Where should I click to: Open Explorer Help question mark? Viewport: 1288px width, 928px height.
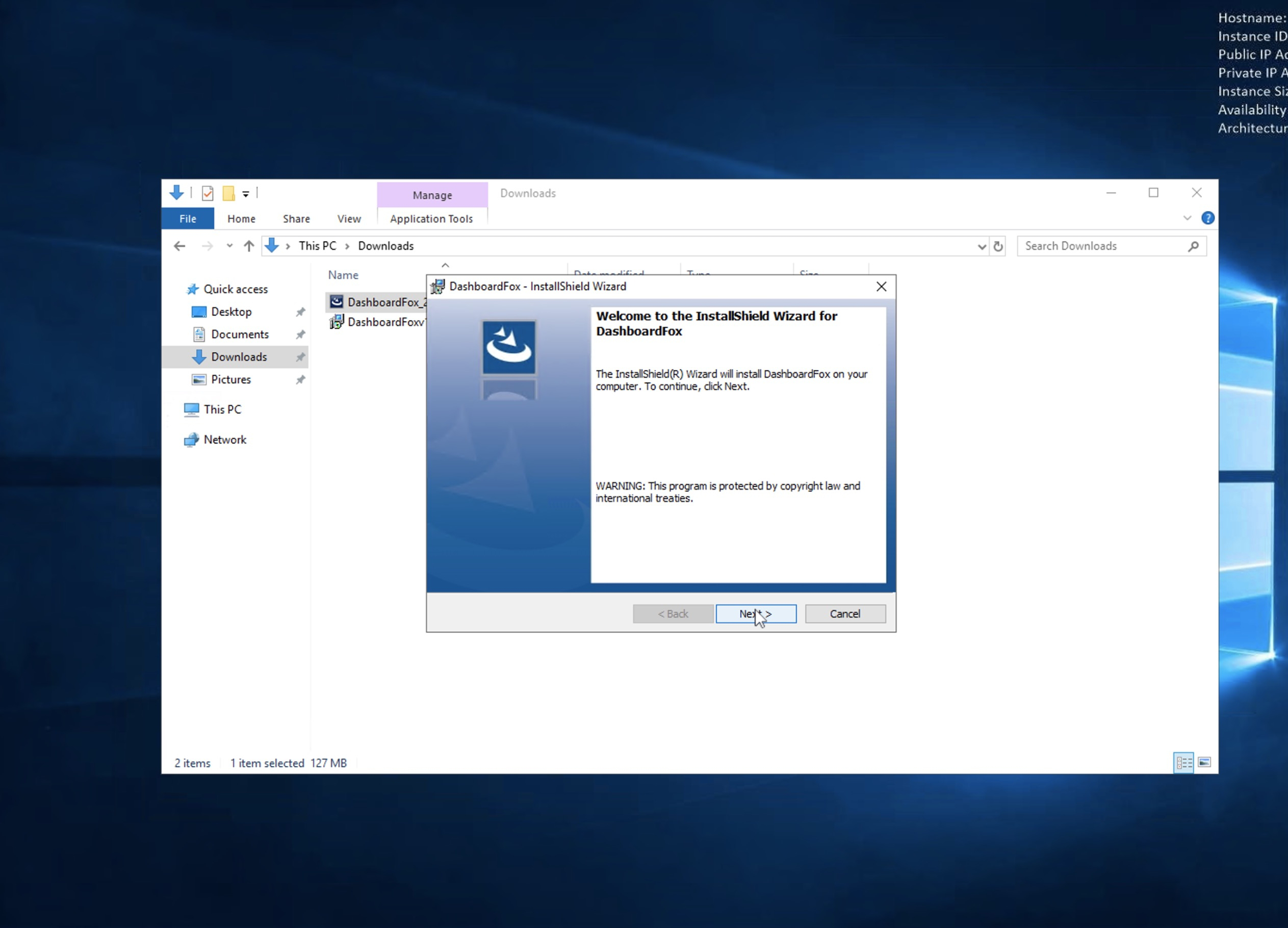tap(1207, 218)
